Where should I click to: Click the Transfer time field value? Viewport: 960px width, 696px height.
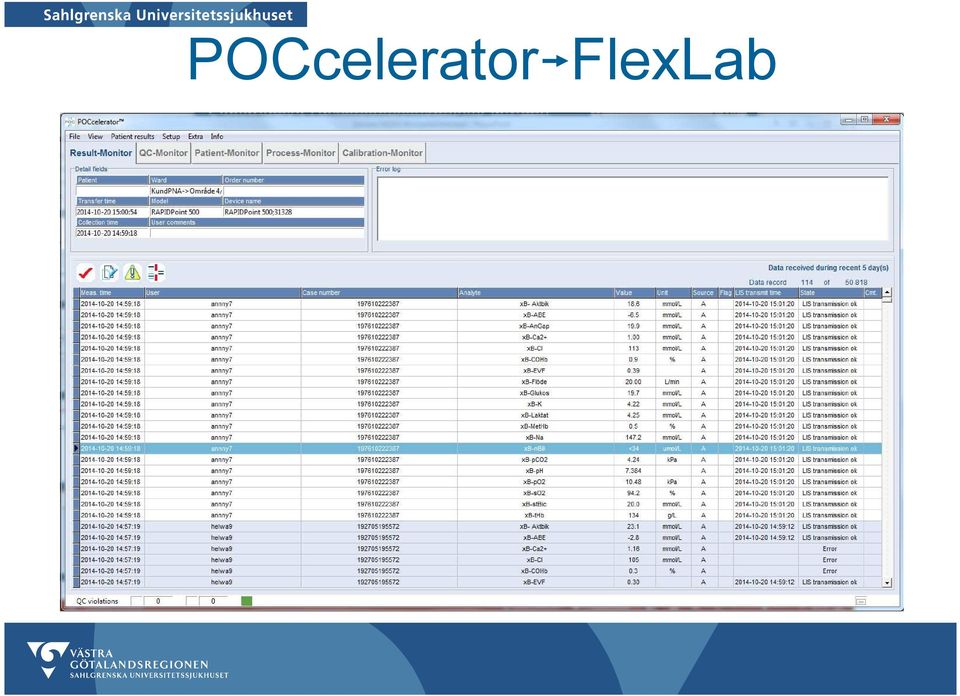(x=113, y=212)
